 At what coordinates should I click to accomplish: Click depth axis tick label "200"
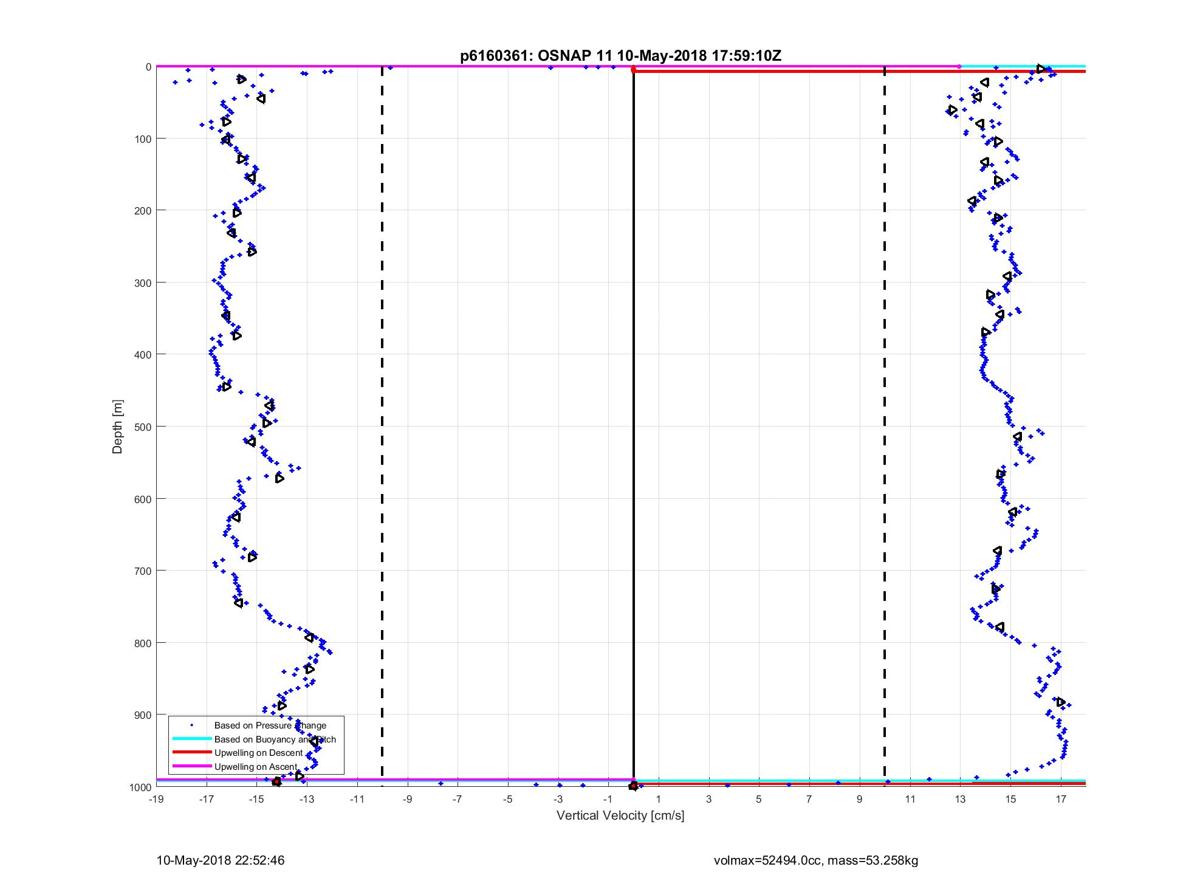(x=142, y=211)
